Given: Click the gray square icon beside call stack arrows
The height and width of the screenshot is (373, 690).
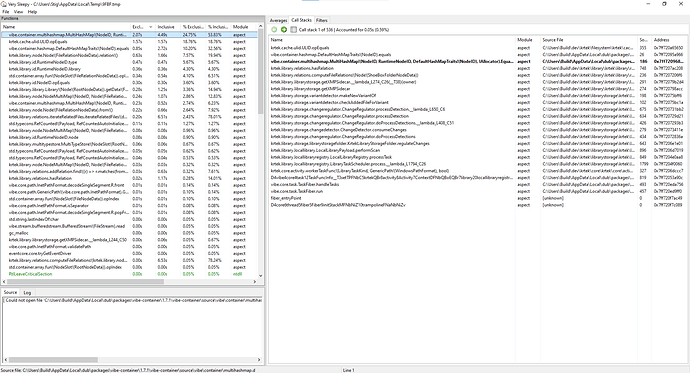Looking at the screenshot, I should (294, 29).
